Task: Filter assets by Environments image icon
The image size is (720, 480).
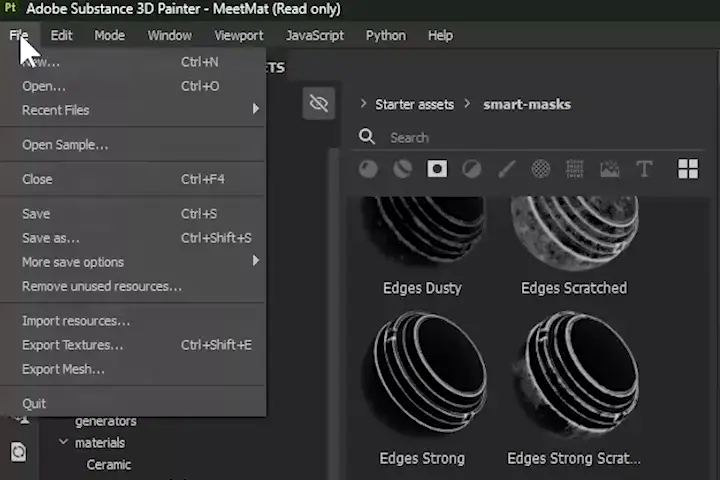Action: [610, 169]
